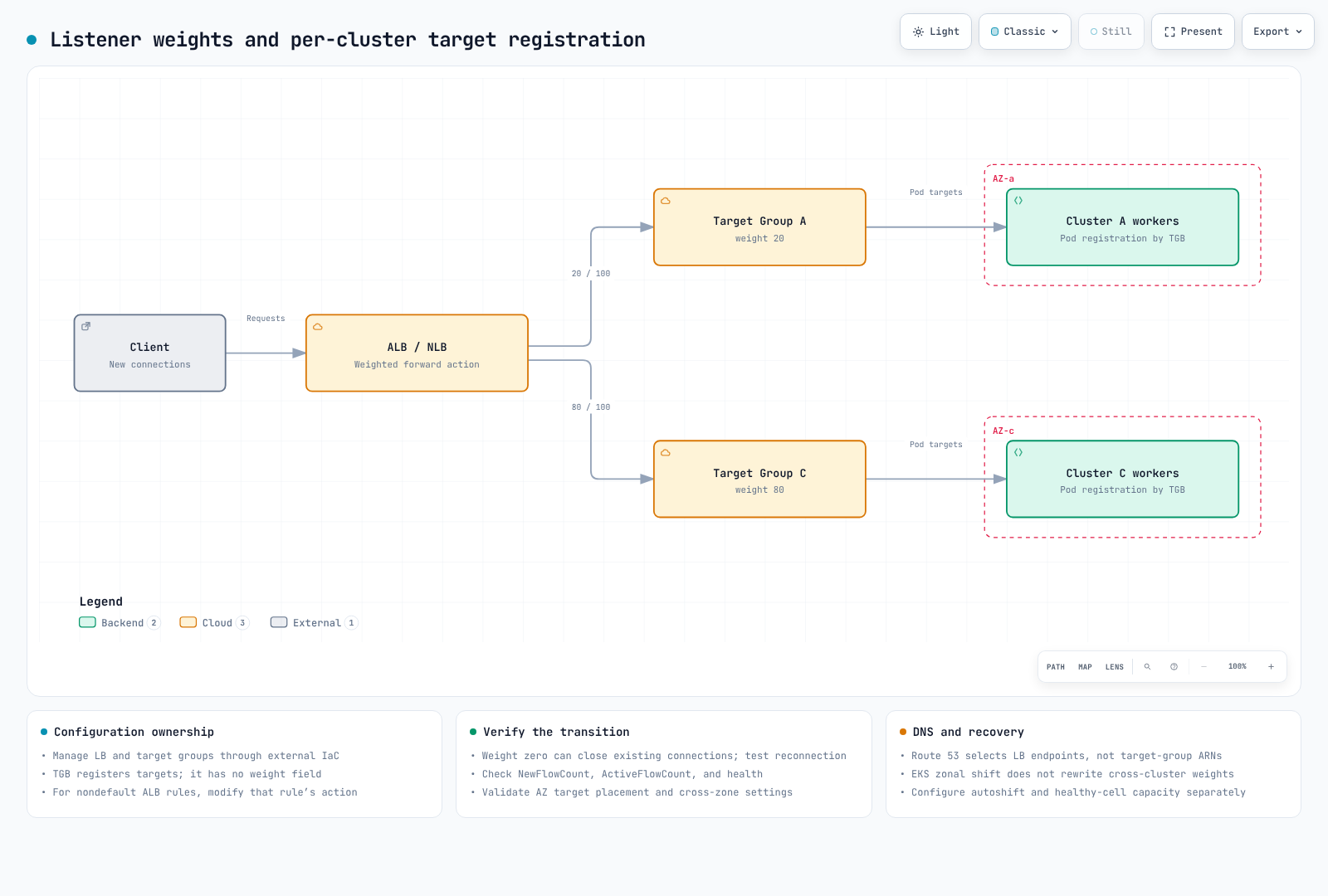Open the Classic style dropdown

pos(1024,32)
